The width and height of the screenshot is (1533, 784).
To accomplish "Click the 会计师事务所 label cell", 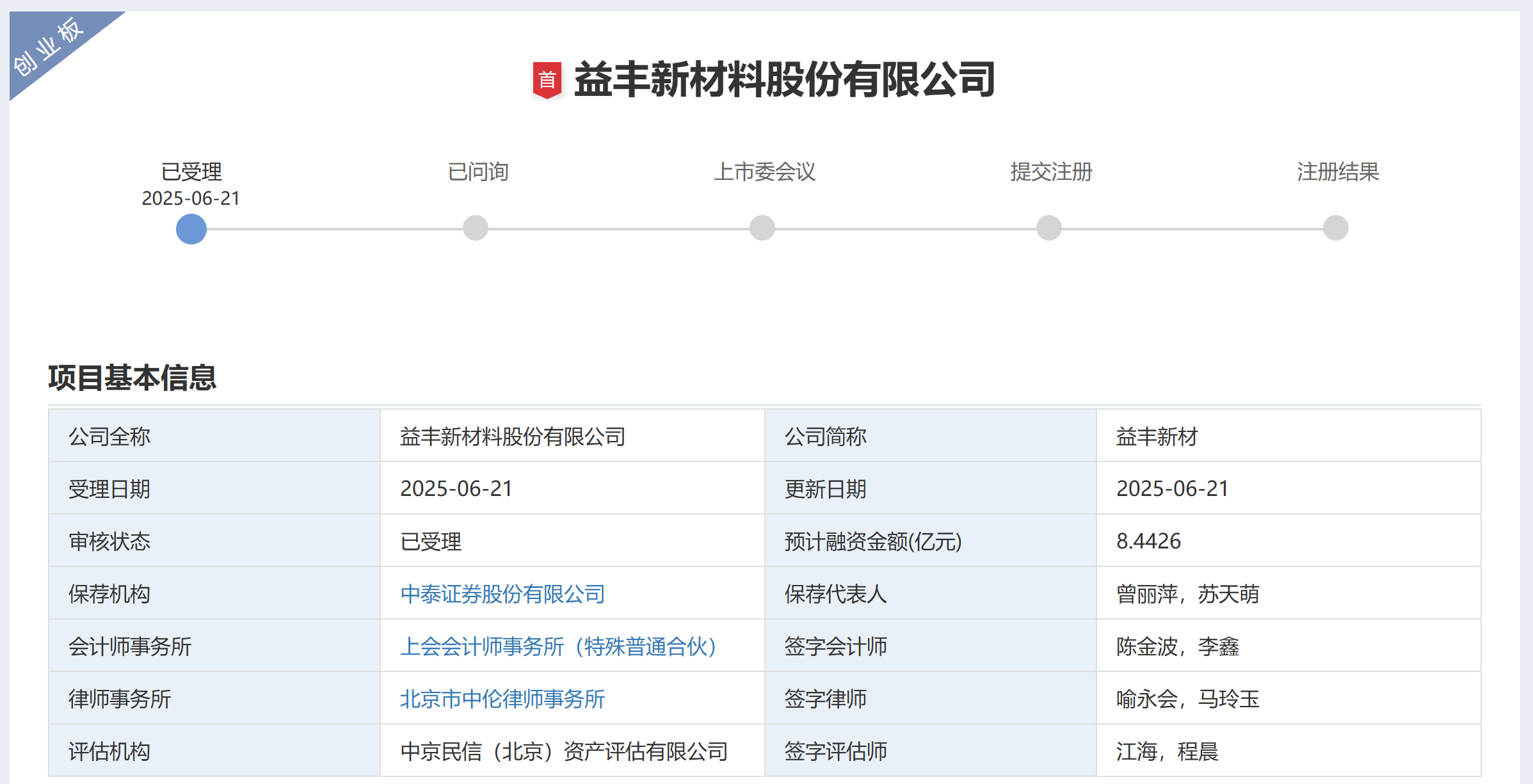I will tap(214, 646).
